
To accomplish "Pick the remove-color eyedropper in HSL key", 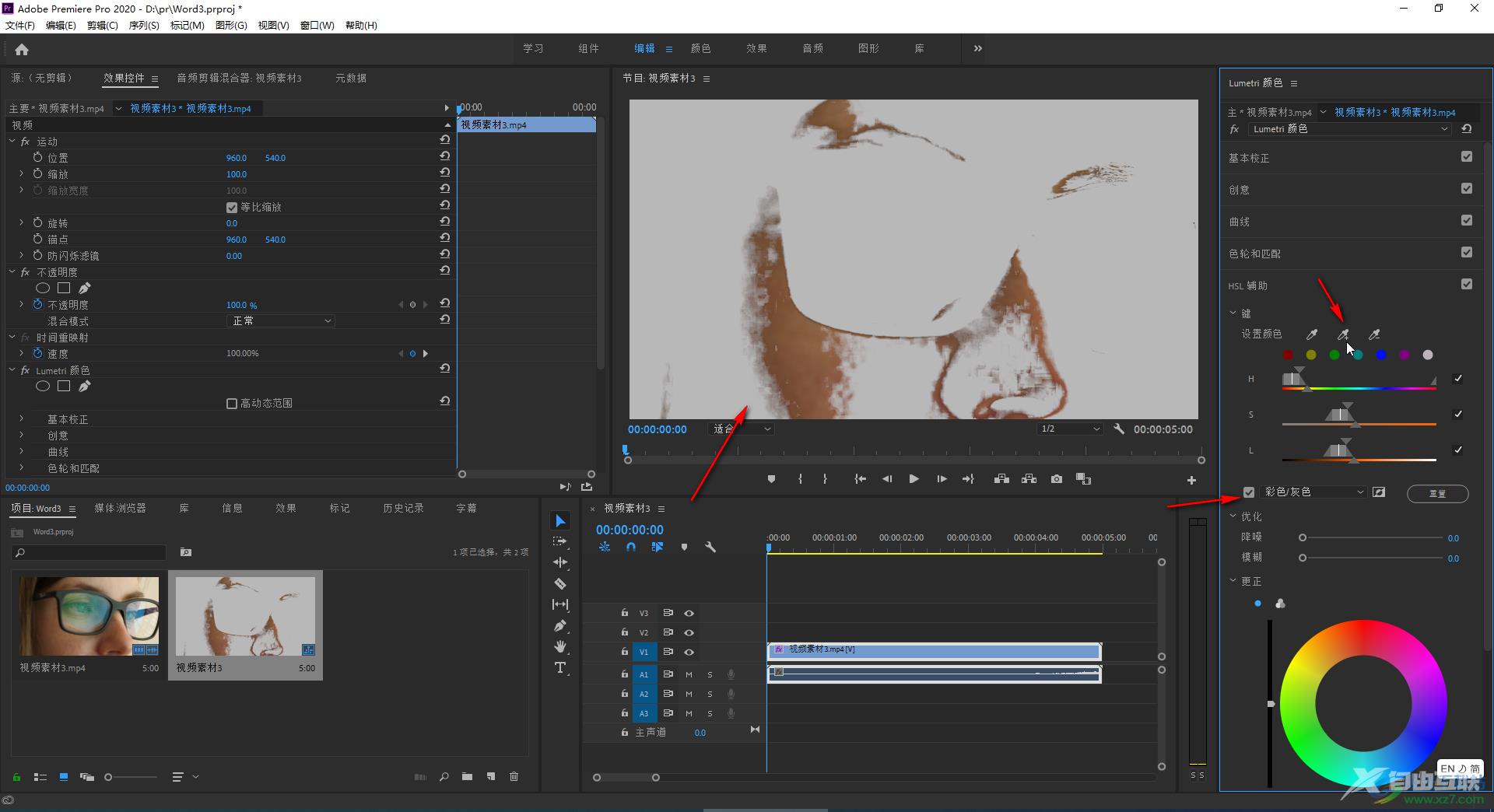I will click(1374, 334).
